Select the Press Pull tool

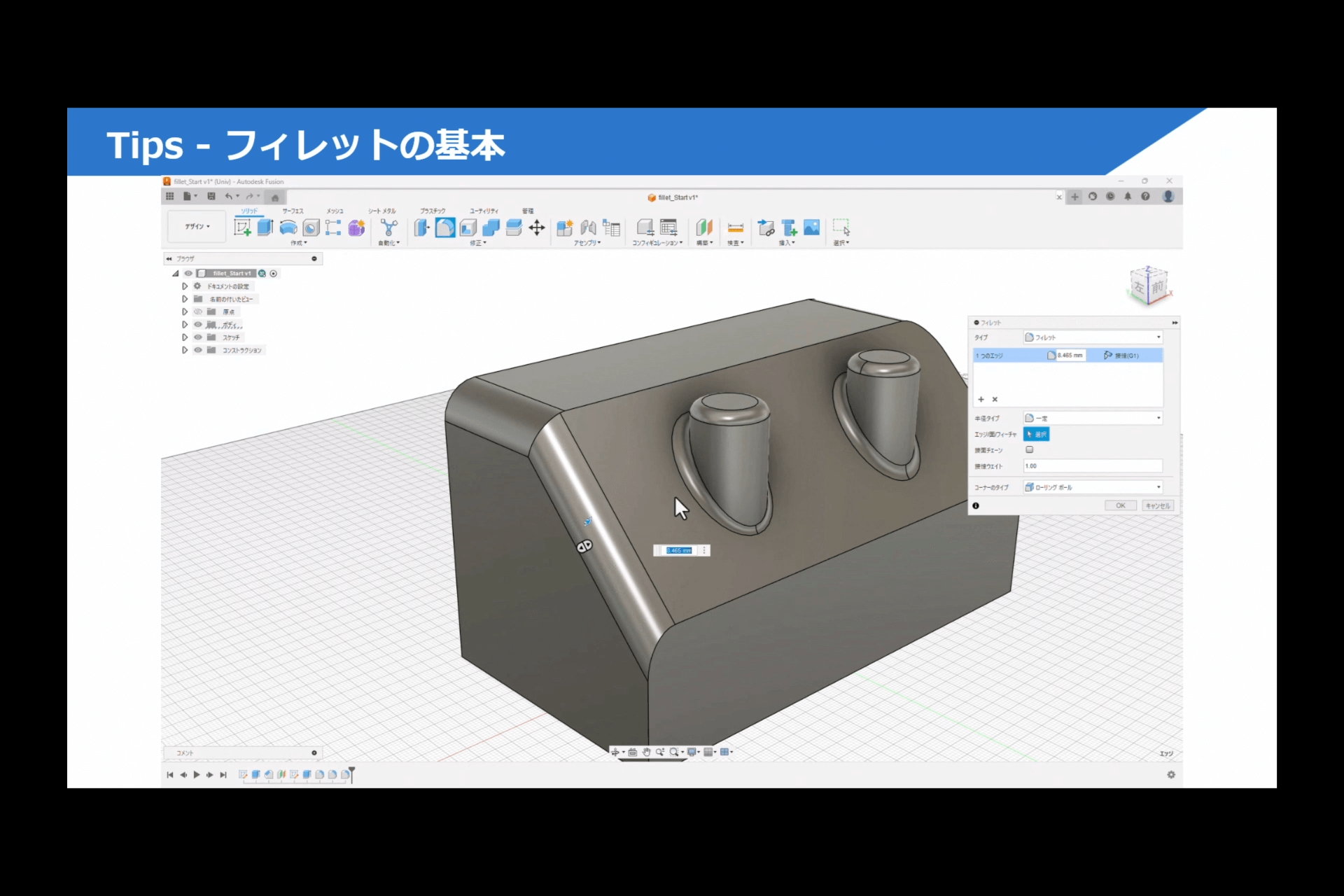click(x=421, y=227)
